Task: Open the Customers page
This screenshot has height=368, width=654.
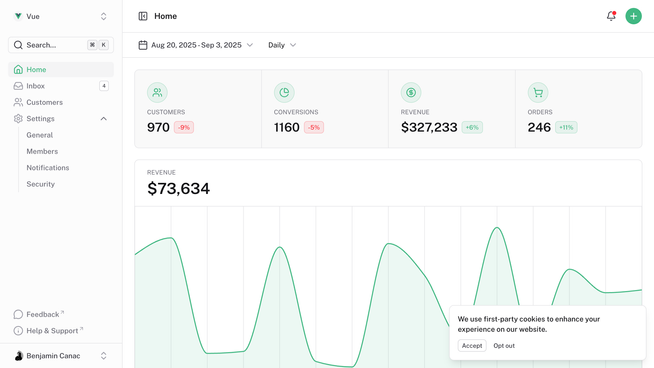Action: tap(61, 102)
